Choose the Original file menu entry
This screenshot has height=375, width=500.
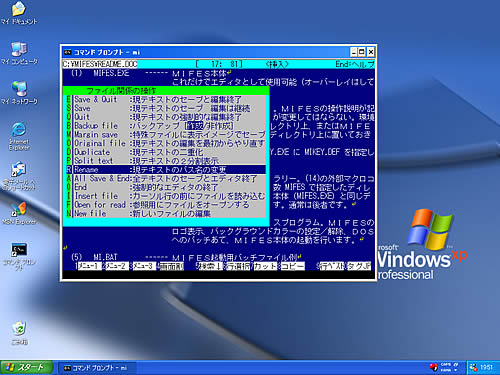(x=166, y=143)
